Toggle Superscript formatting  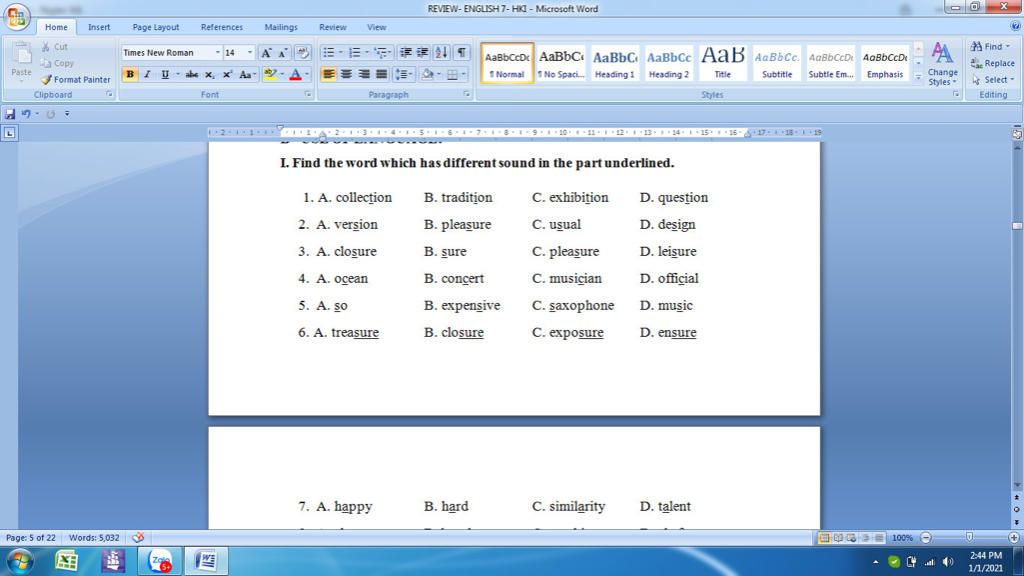(x=227, y=74)
